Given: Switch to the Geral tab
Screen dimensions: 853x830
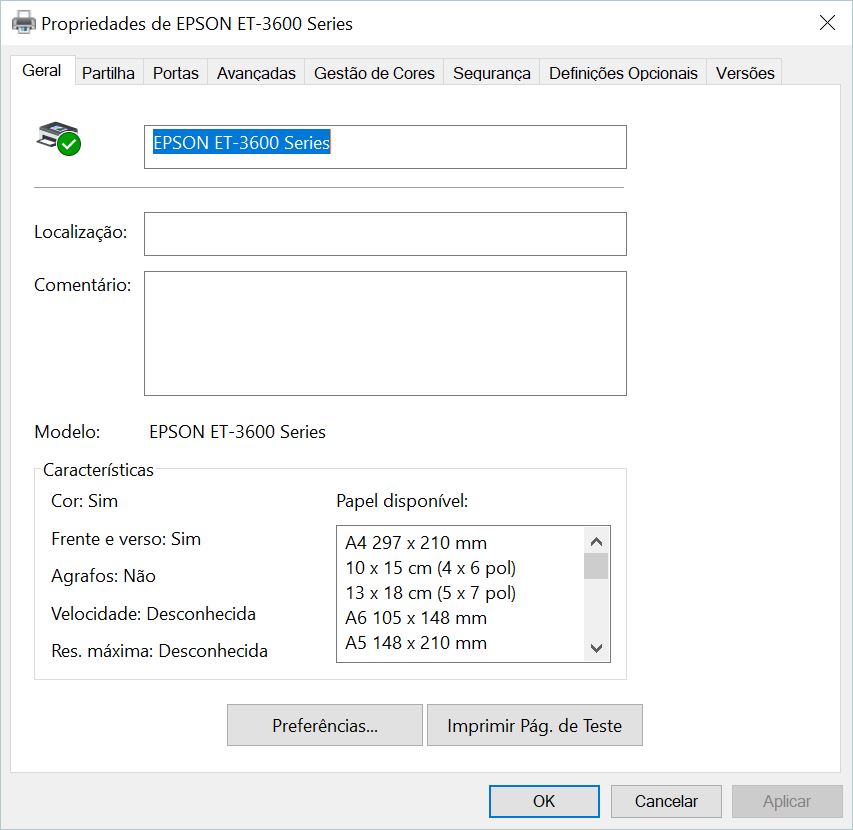Looking at the screenshot, I should pos(42,71).
